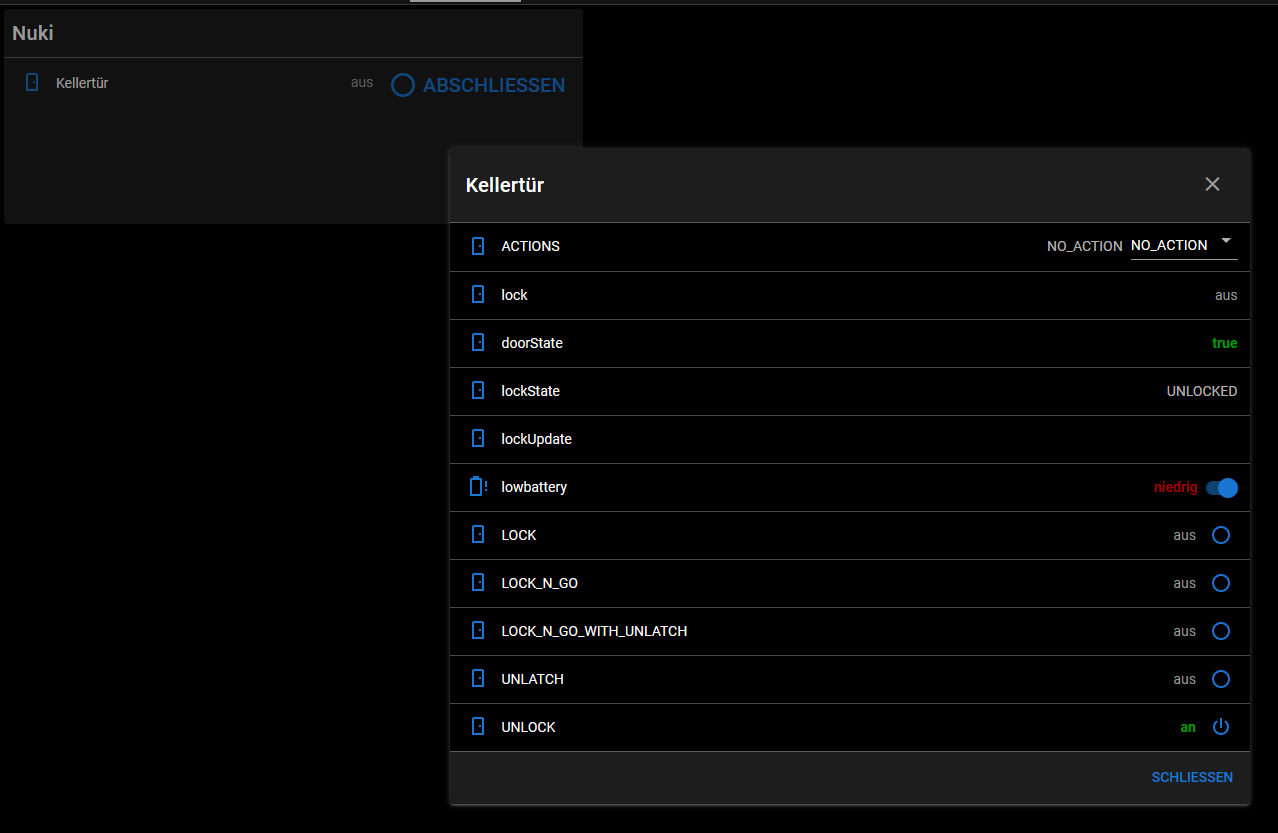Click the LOCK_N_GO_WITH_UNLATCH label
Image resolution: width=1278 pixels, height=833 pixels.
594,631
